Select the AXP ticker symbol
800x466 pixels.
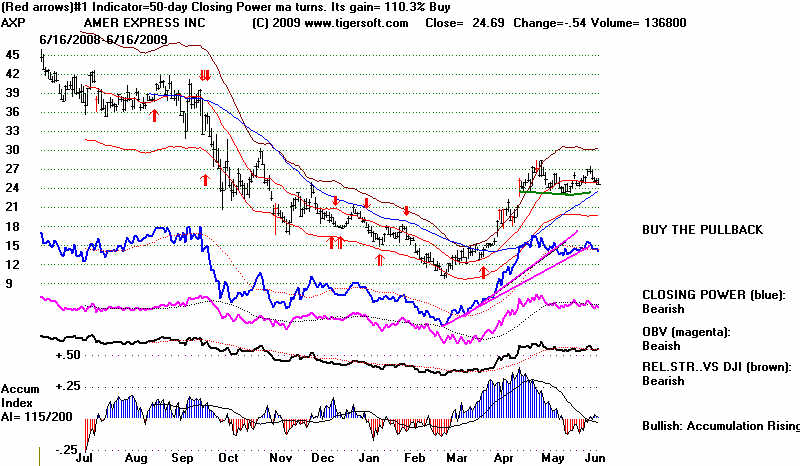tap(13, 22)
